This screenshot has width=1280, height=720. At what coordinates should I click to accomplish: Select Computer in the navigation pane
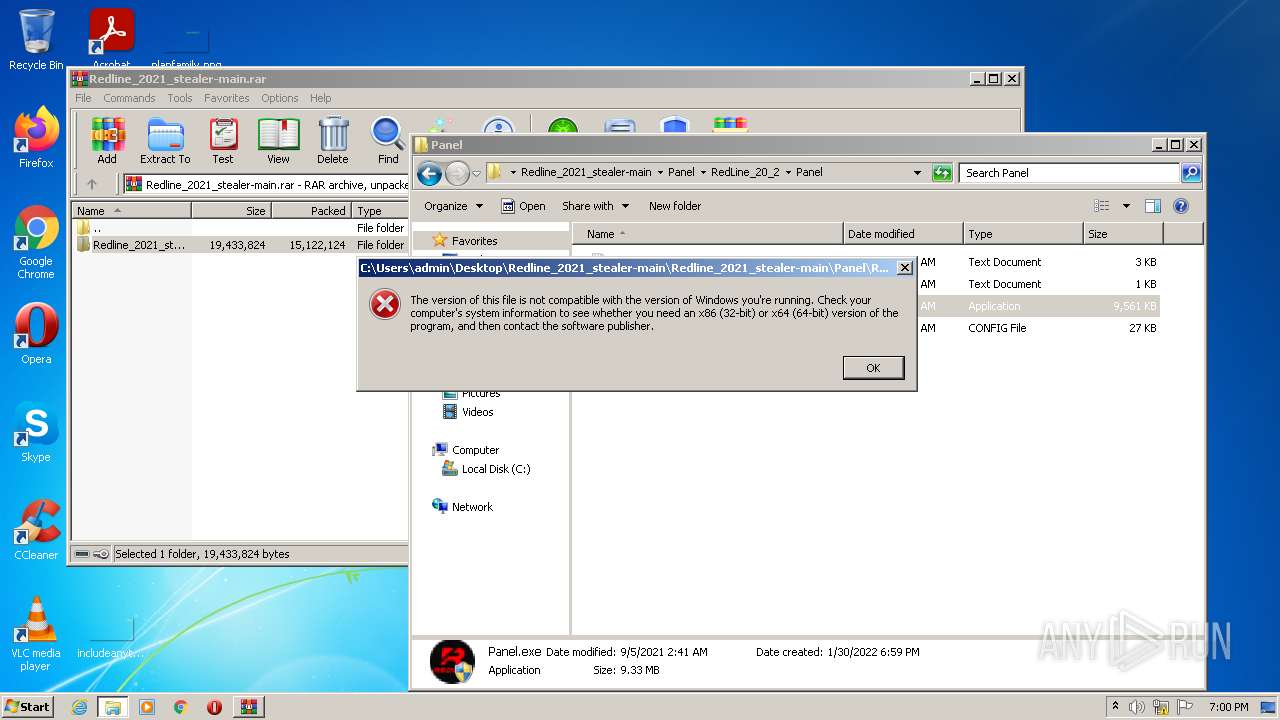[x=465, y=450]
